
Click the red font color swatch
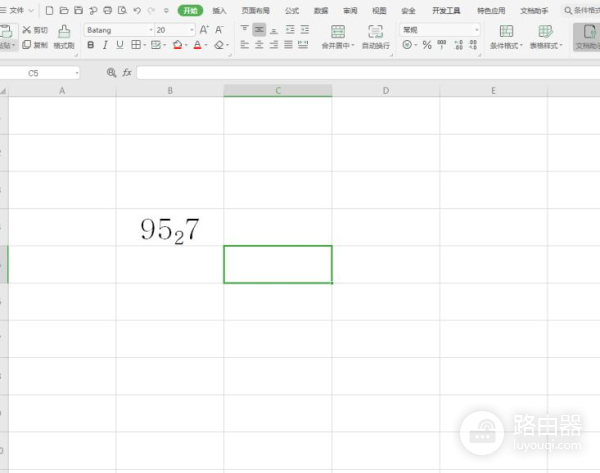(197, 45)
